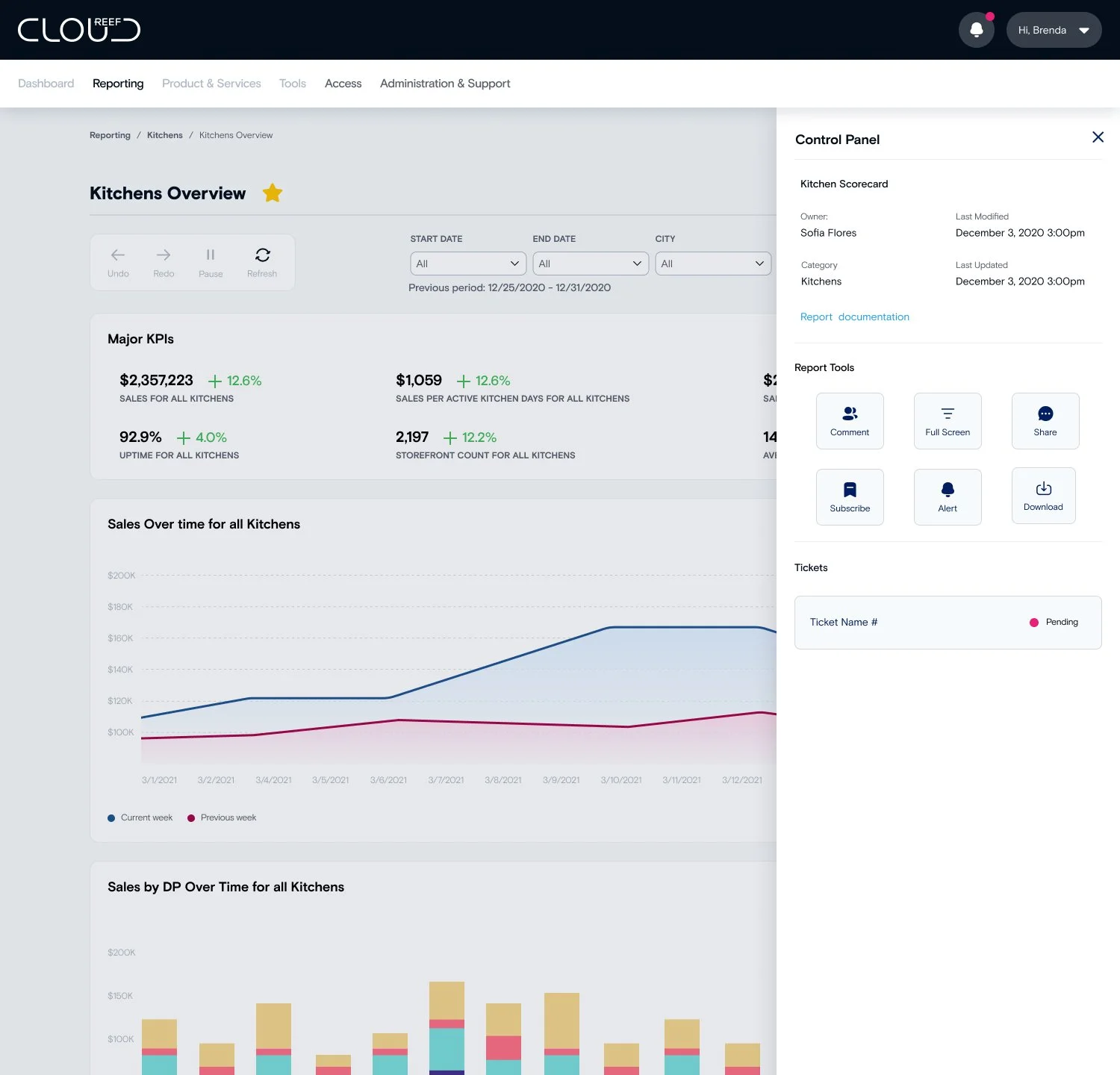Switch the report to Full Screen
1120x1075 pixels.
click(x=948, y=421)
